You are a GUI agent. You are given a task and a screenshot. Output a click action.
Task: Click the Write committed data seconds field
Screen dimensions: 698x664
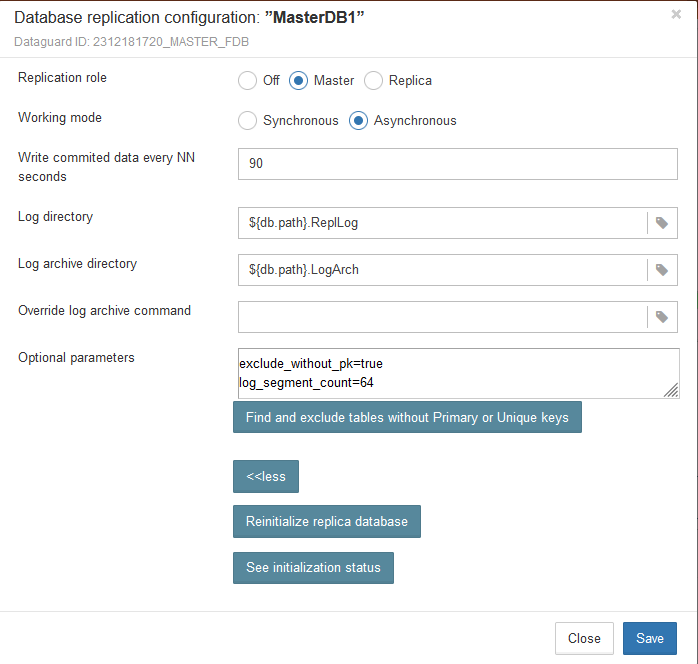pos(457,164)
